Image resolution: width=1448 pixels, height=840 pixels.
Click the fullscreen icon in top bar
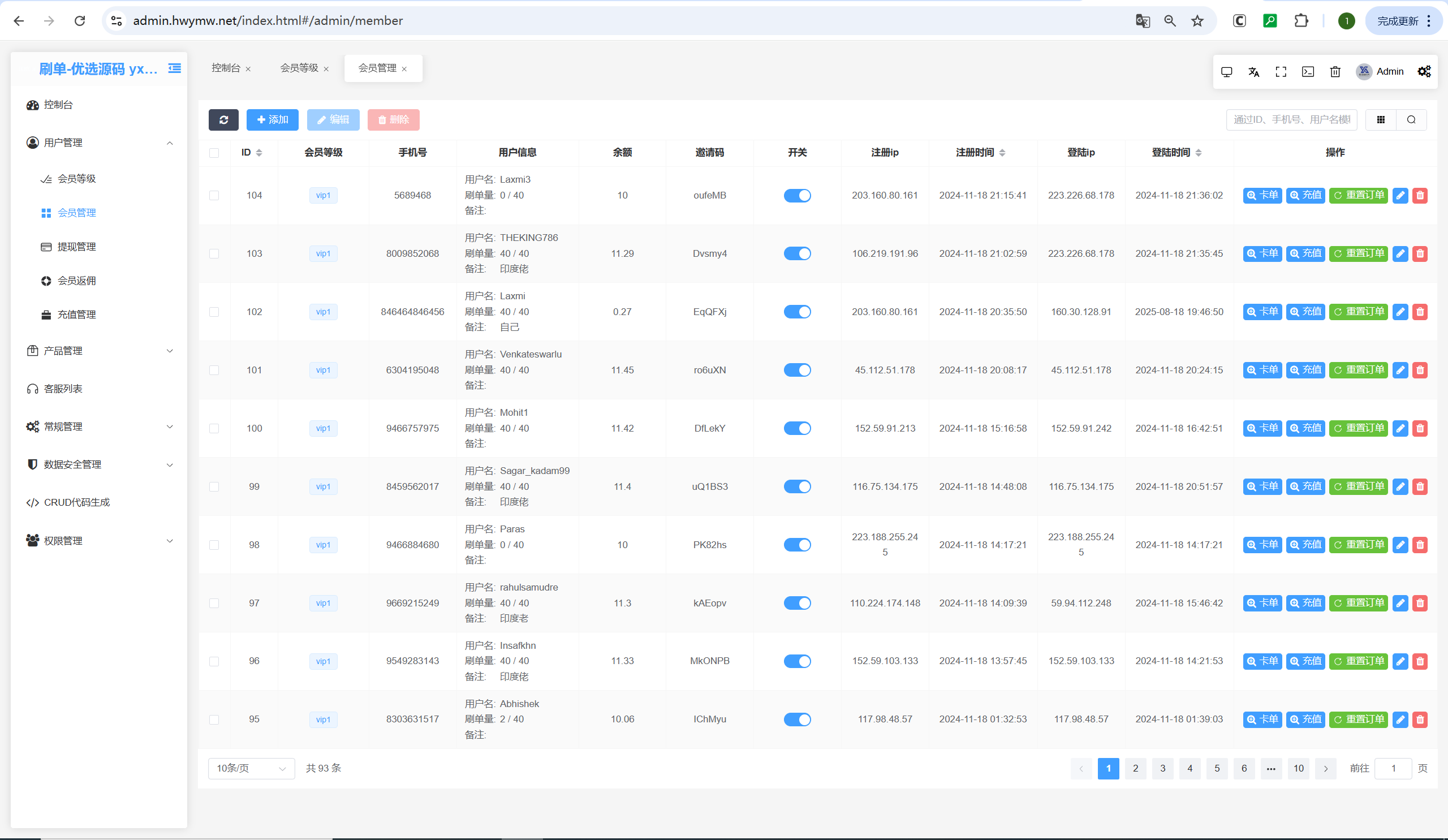coord(1281,71)
